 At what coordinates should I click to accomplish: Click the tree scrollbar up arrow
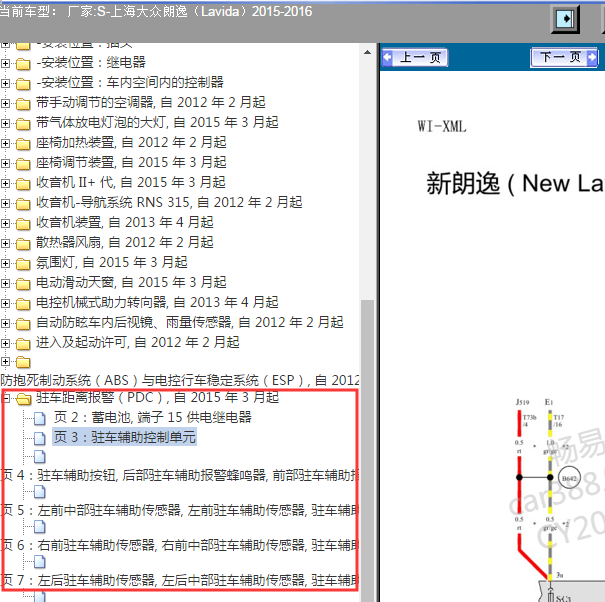tap(367, 52)
